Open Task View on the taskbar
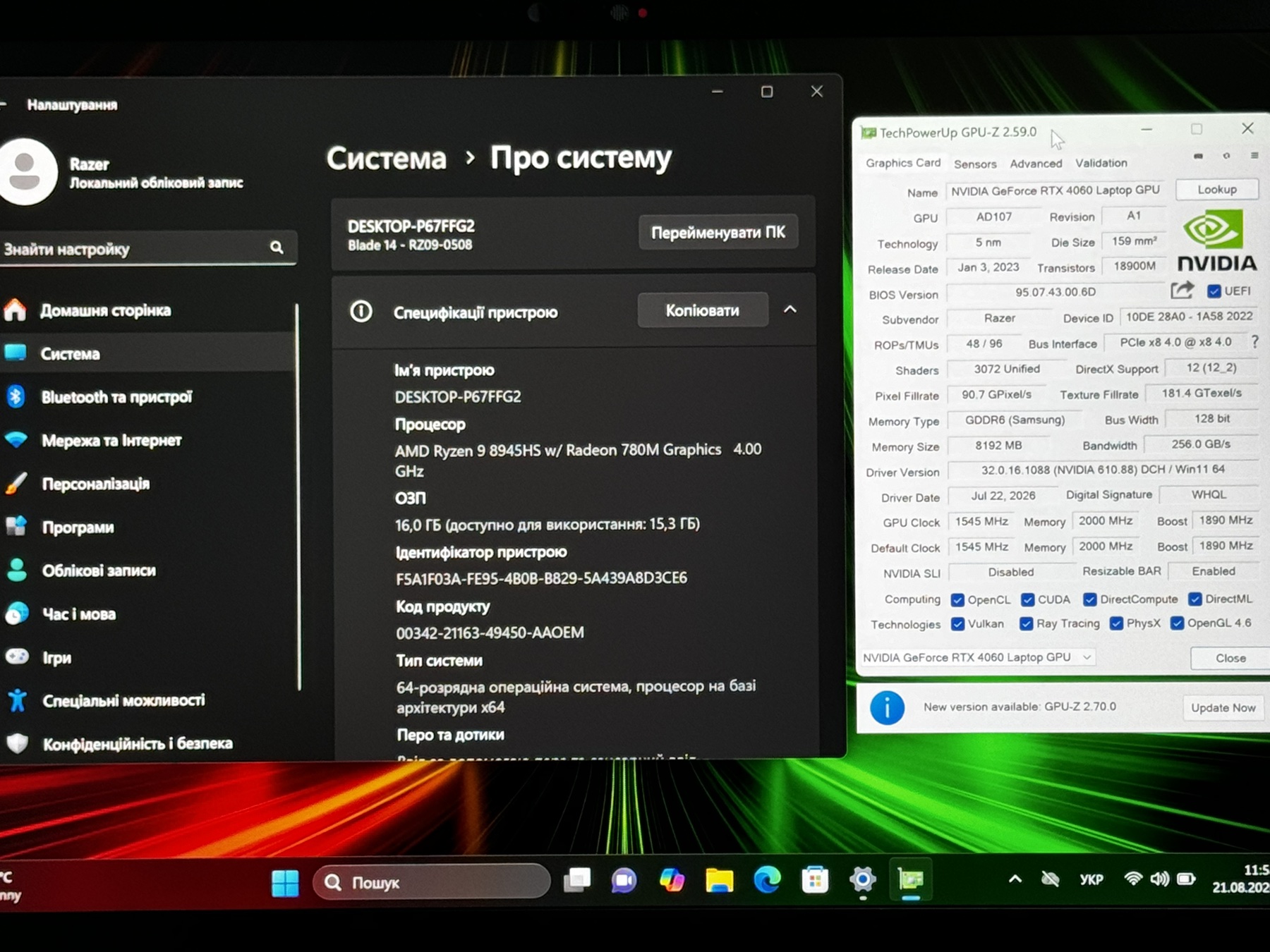The height and width of the screenshot is (952, 1270). [x=577, y=880]
